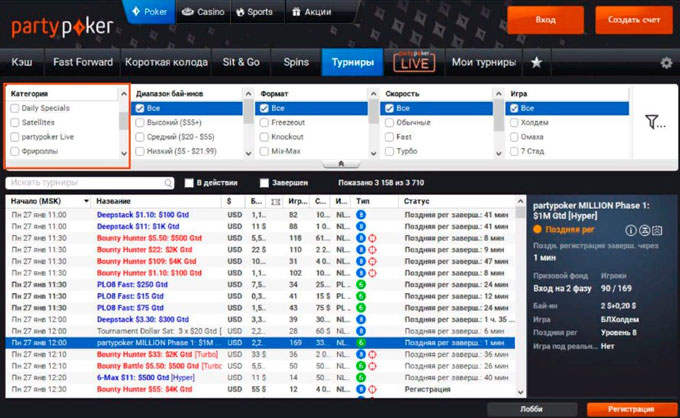Open the Casino section
The height and width of the screenshot is (418, 680).
pos(204,14)
